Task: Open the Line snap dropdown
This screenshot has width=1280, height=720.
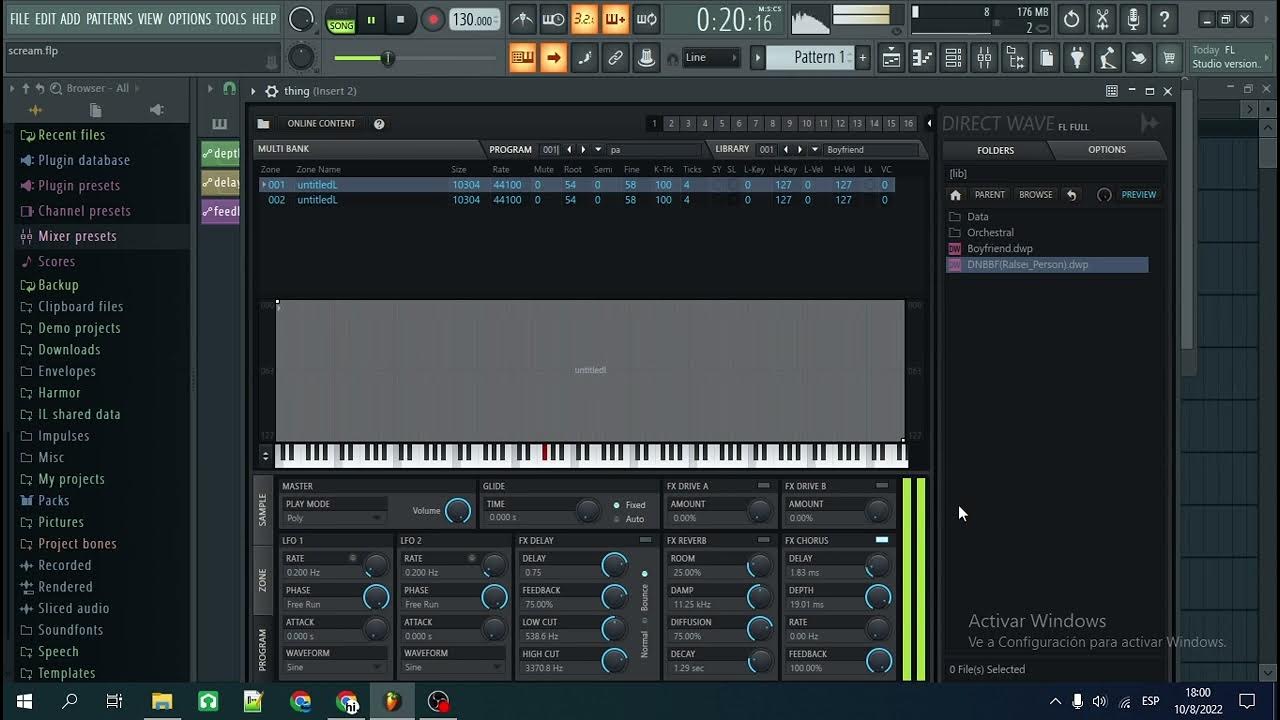Action: (711, 58)
